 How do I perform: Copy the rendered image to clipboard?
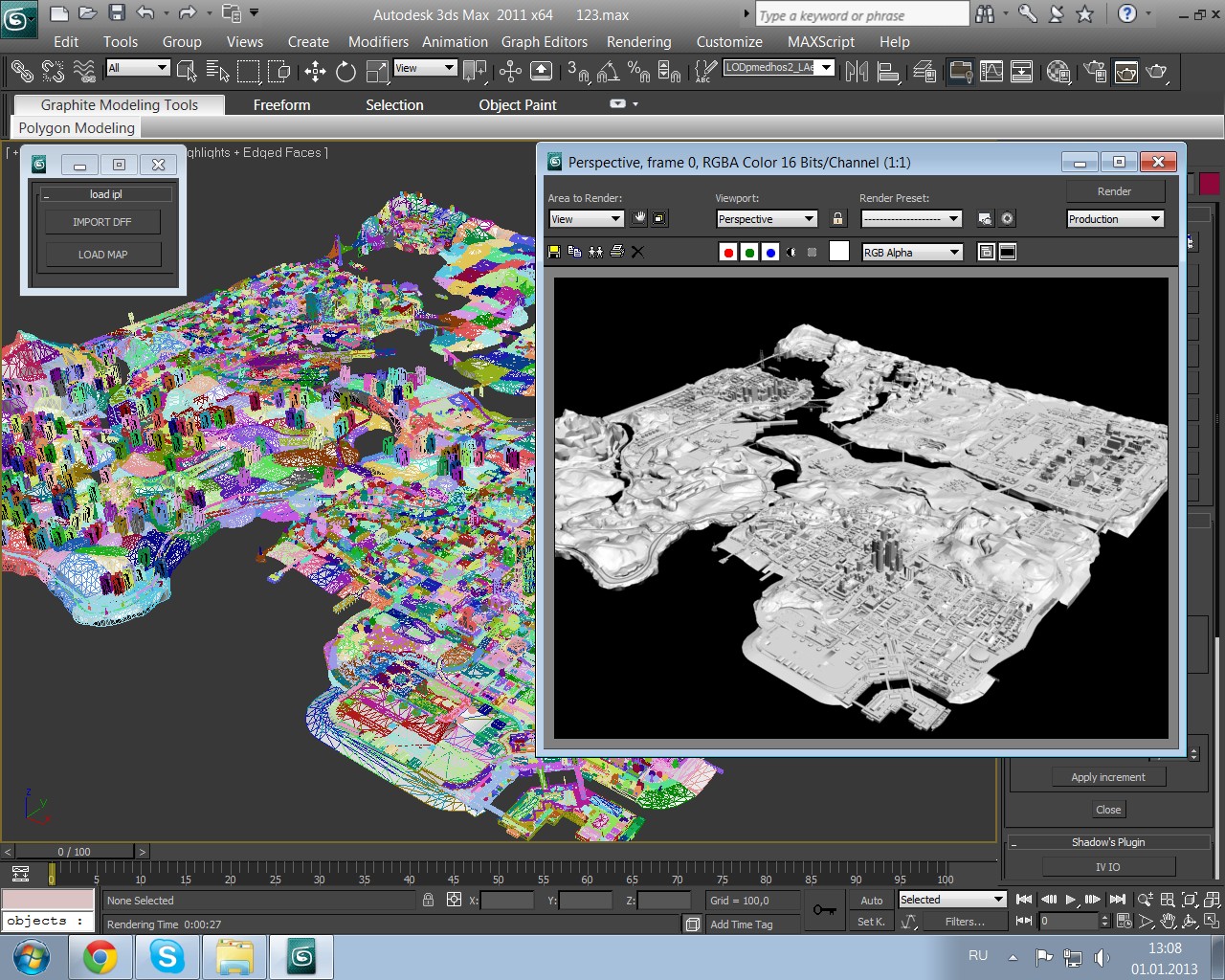click(575, 252)
